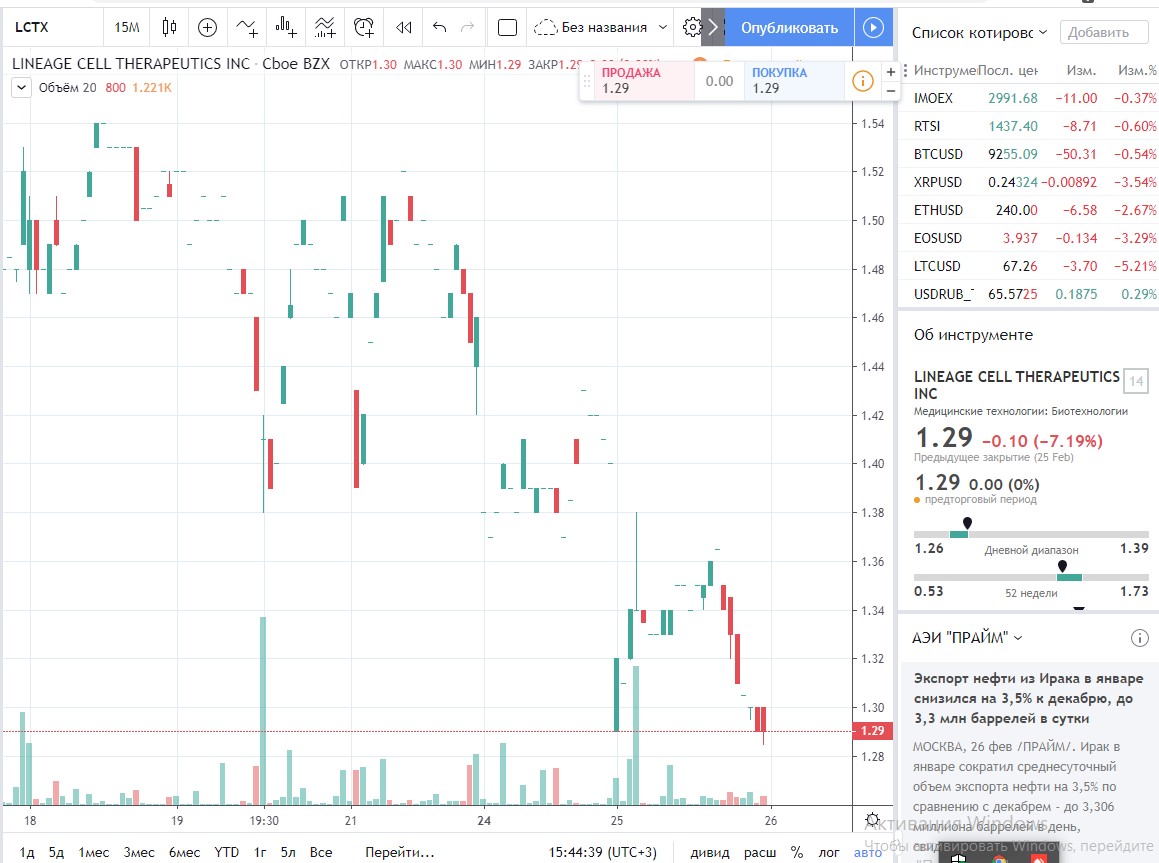Image resolution: width=1159 pixels, height=863 pixels.
Task: Select the 3мес time range
Action: coord(139,852)
